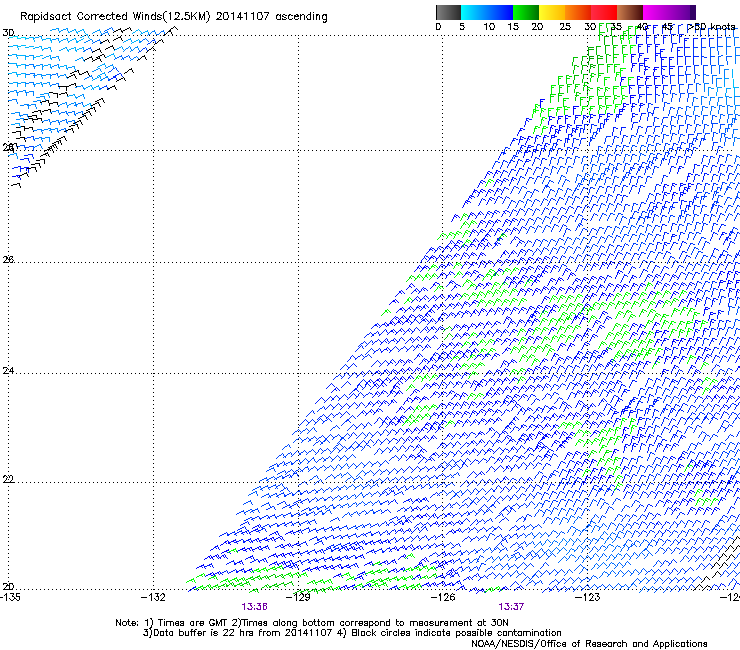The height and width of the screenshot is (650, 740).
Task: Click the gray 0-5 knots color band
Action: coord(448,12)
